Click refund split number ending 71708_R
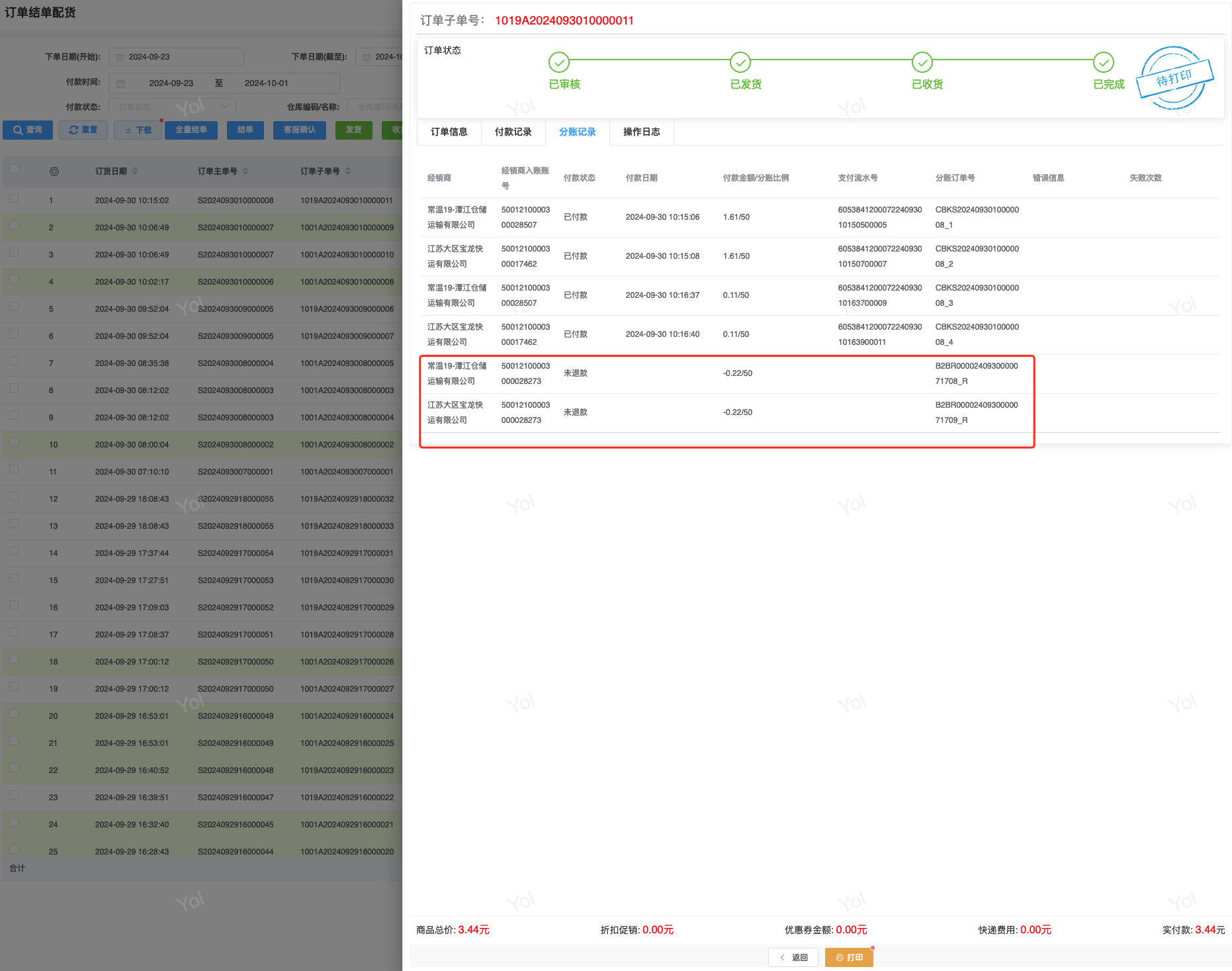The width and height of the screenshot is (1232, 971). tap(977, 373)
